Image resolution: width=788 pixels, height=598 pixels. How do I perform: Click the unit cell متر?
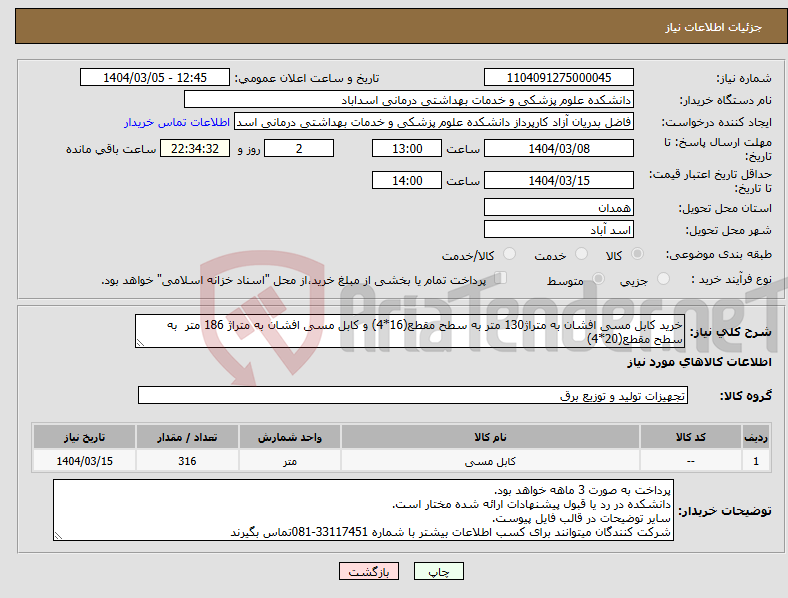(x=289, y=461)
